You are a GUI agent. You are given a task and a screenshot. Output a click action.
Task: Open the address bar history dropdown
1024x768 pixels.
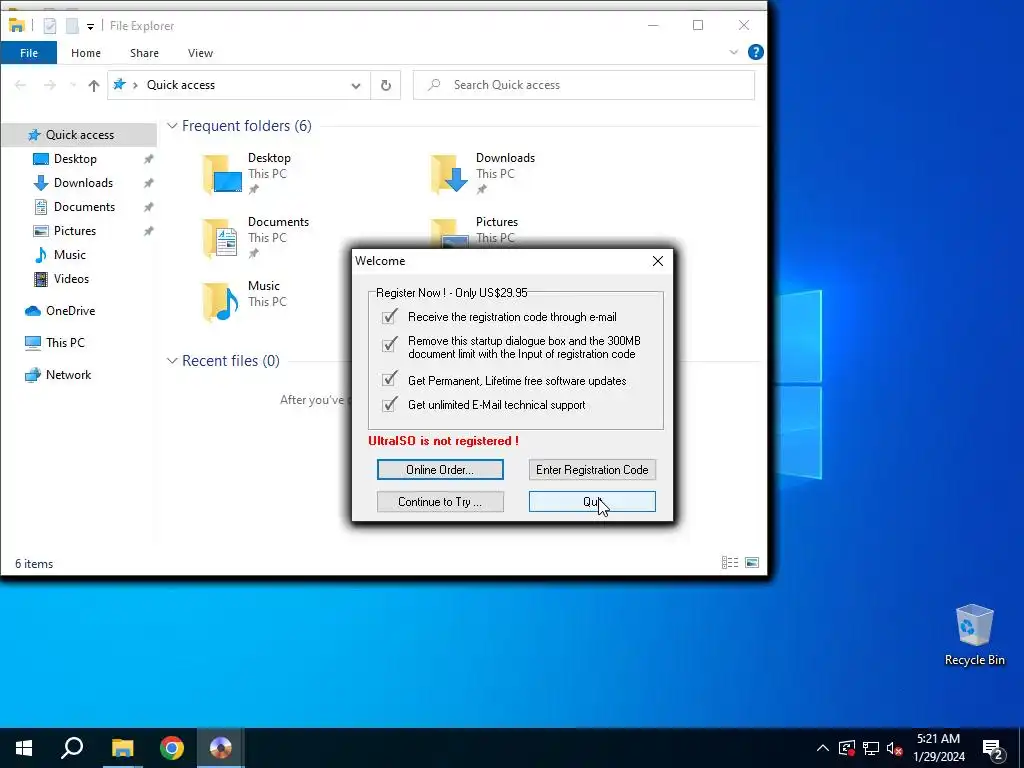pyautogui.click(x=356, y=86)
